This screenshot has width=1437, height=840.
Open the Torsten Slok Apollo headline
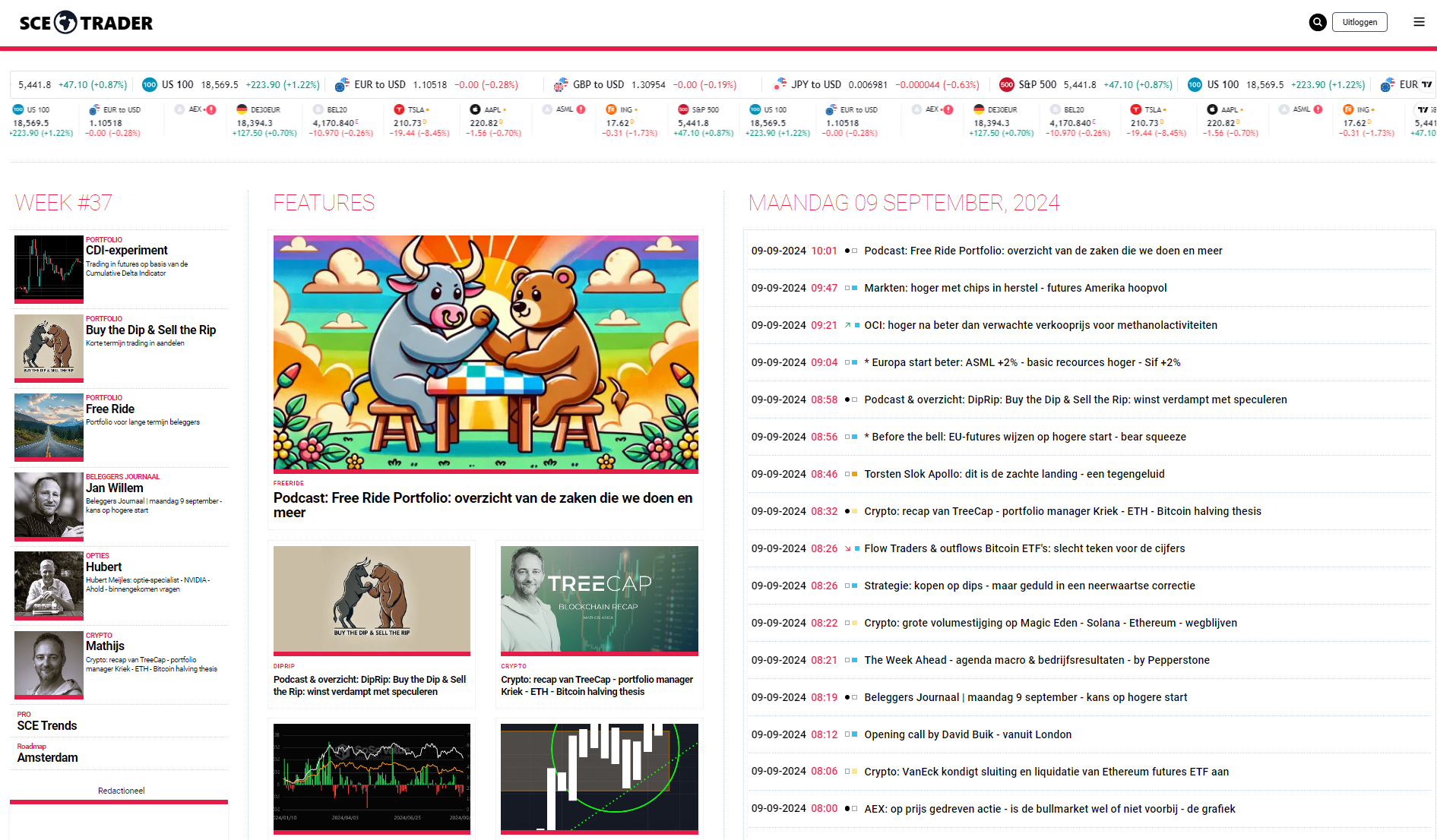tap(1014, 475)
